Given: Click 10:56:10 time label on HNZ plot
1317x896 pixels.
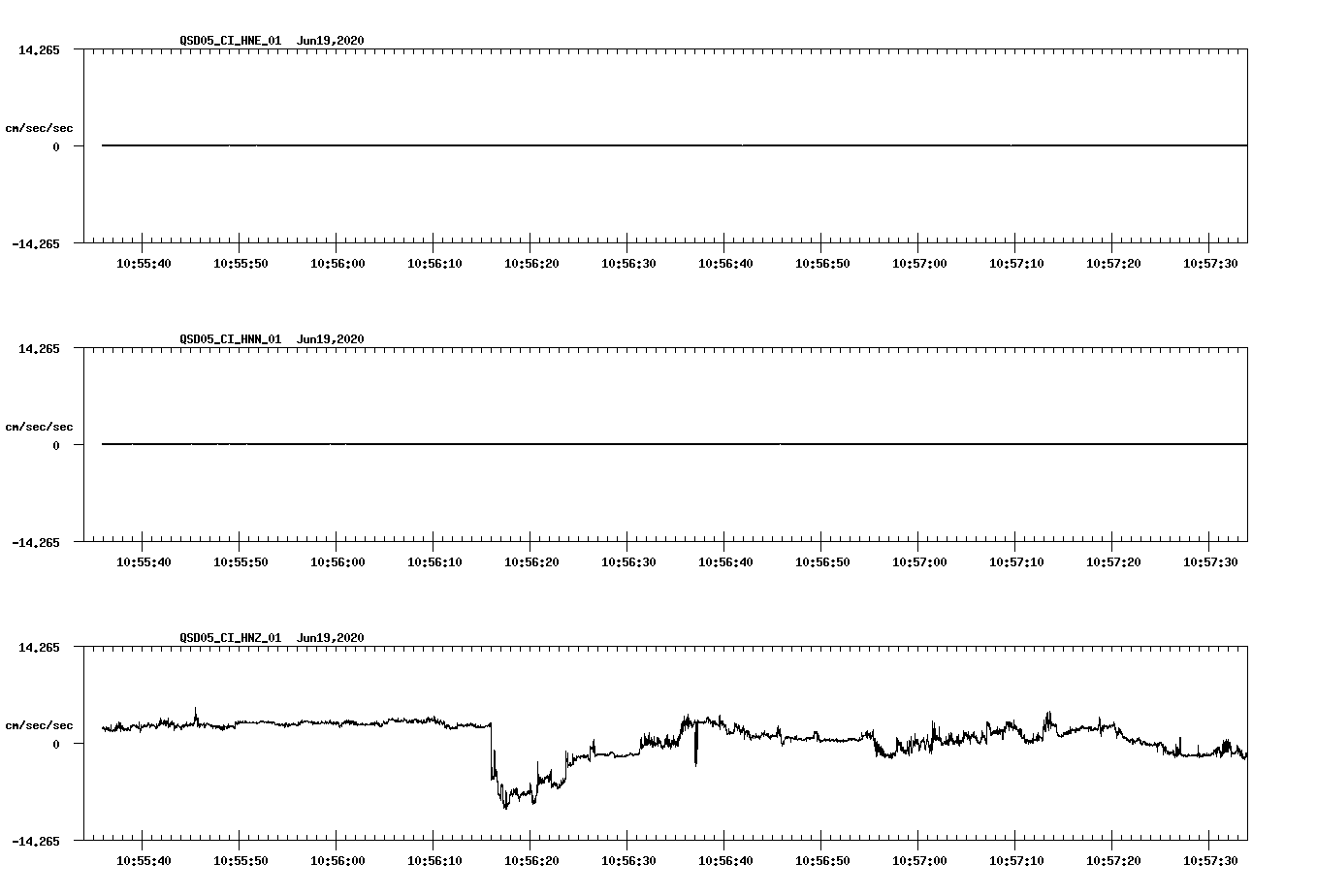Looking at the screenshot, I should (434, 860).
